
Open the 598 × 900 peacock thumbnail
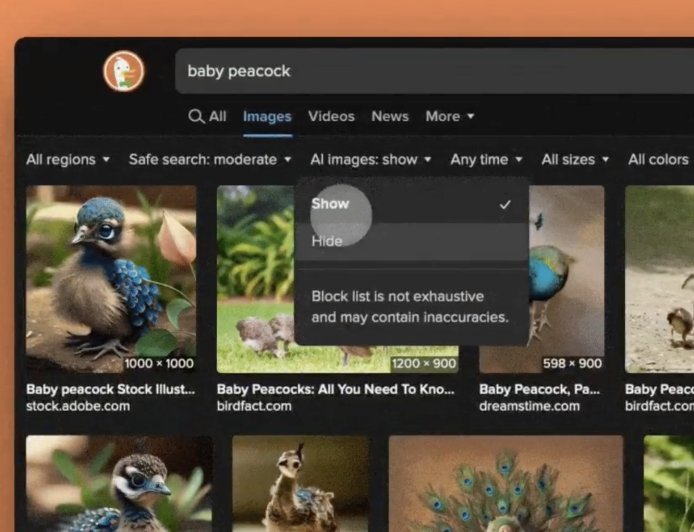click(567, 279)
